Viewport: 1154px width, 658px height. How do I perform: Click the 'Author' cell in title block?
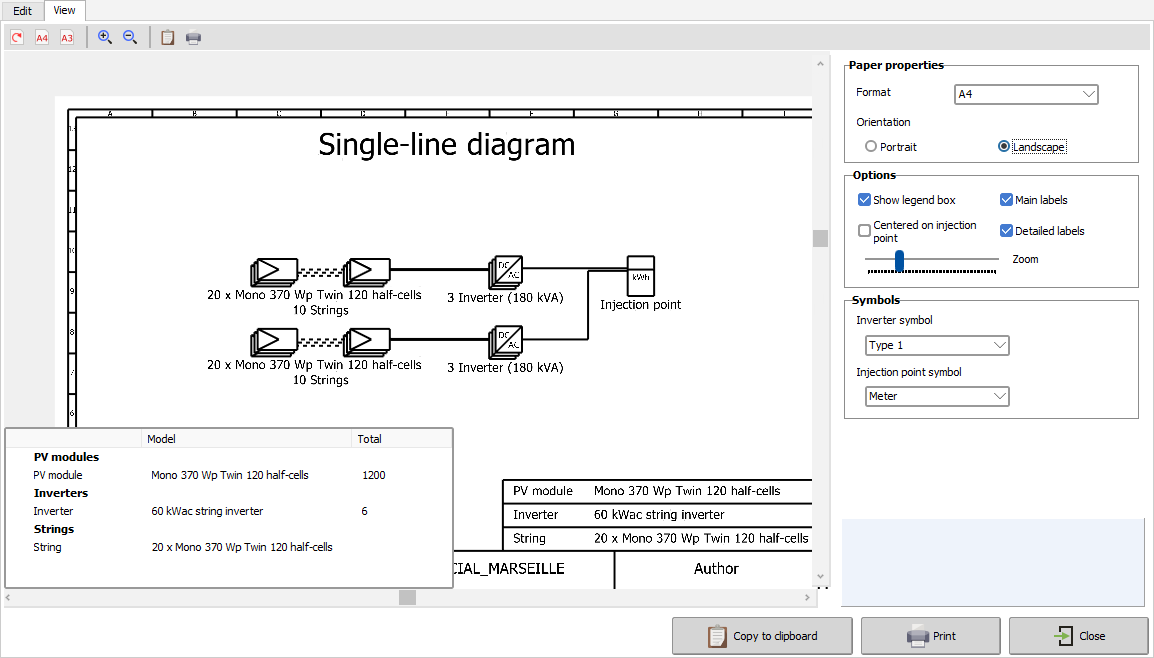click(716, 569)
